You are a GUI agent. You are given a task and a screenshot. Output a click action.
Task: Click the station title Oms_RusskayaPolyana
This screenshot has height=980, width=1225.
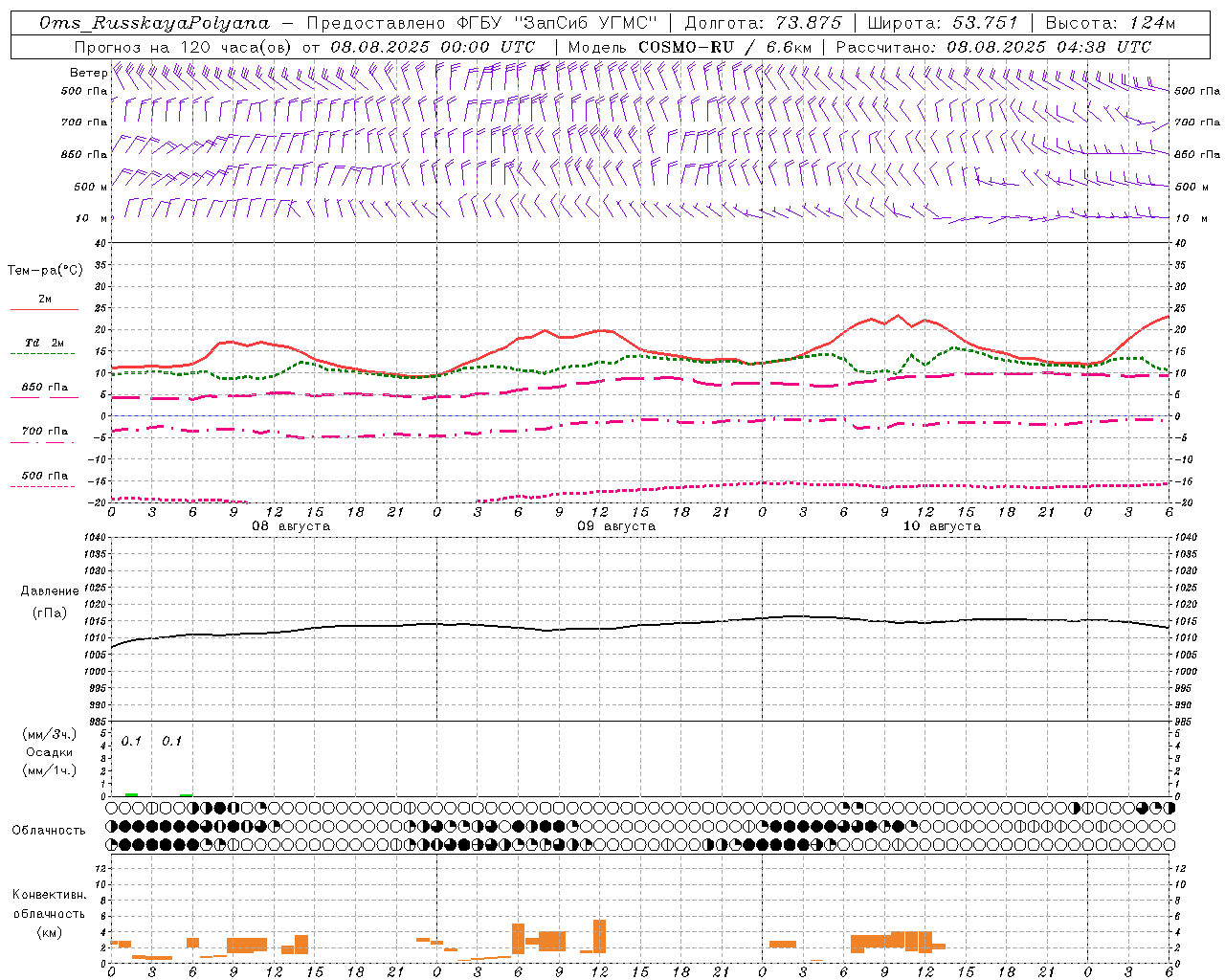click(x=155, y=23)
